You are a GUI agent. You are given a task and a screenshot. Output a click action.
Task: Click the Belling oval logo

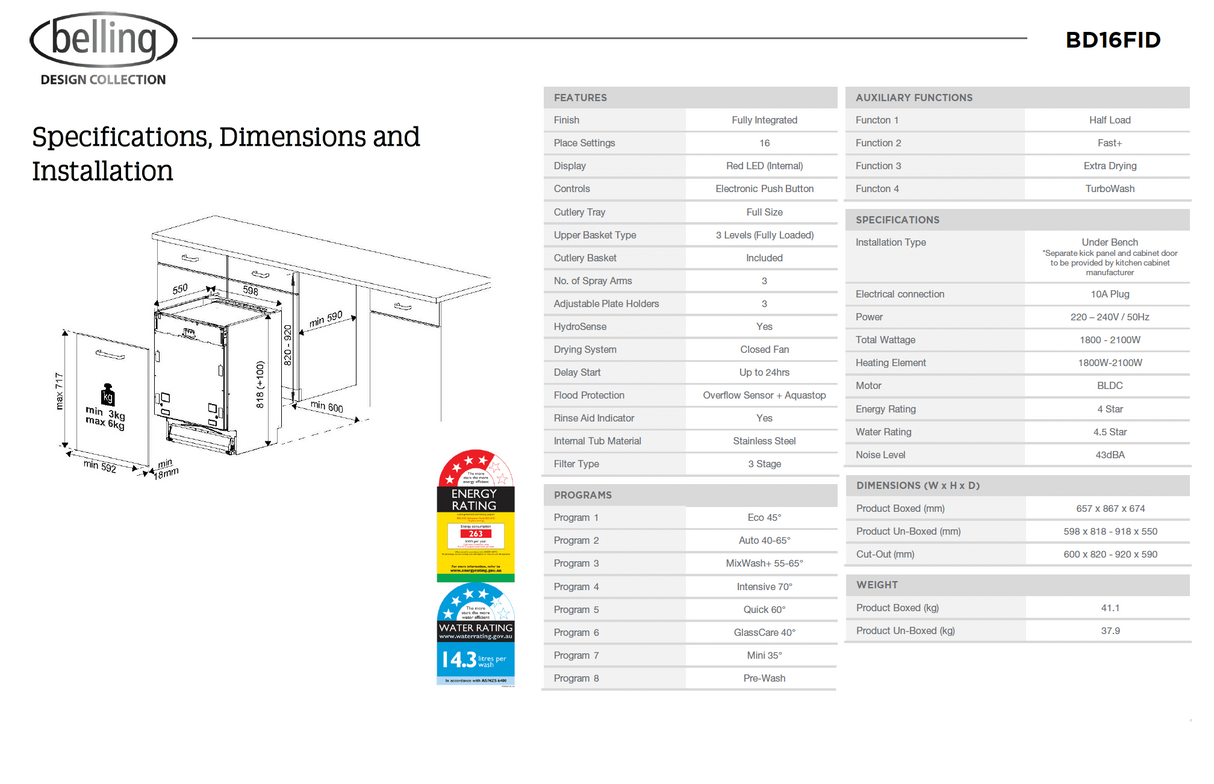104,41
